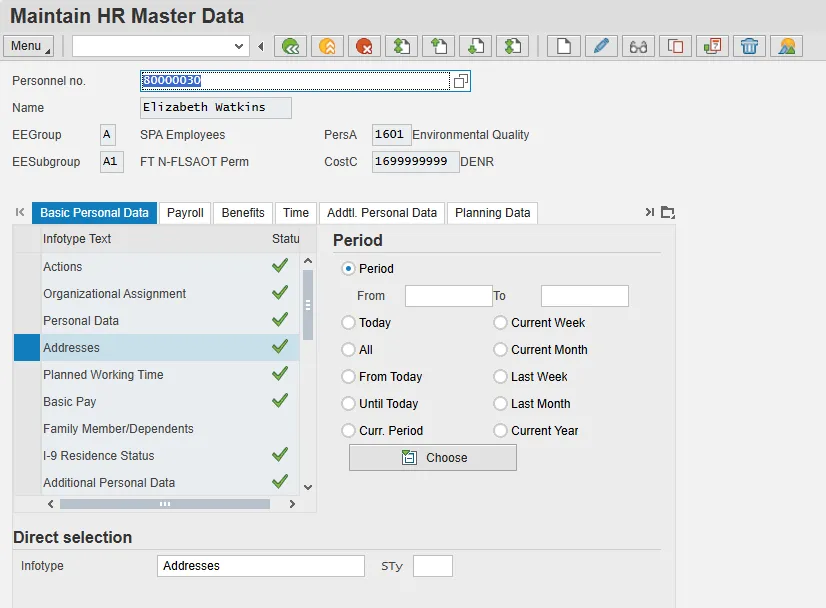Open Personnel no. search help icon
Screen dimensions: 826x608
[x=460, y=81]
